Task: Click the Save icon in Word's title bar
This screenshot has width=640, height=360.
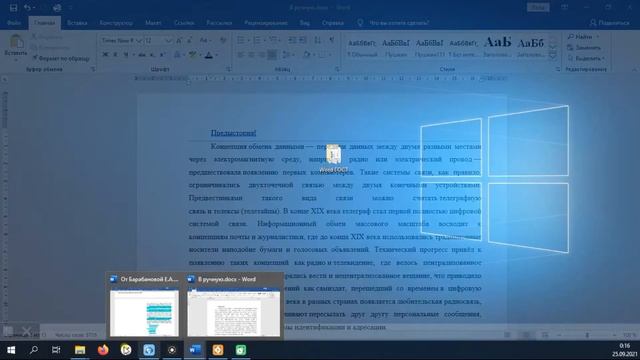Action: tap(13, 8)
